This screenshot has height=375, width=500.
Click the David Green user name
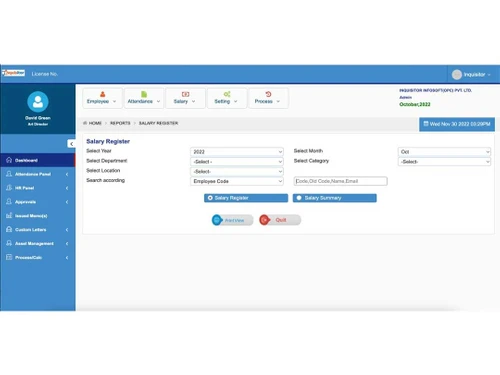coord(38,118)
